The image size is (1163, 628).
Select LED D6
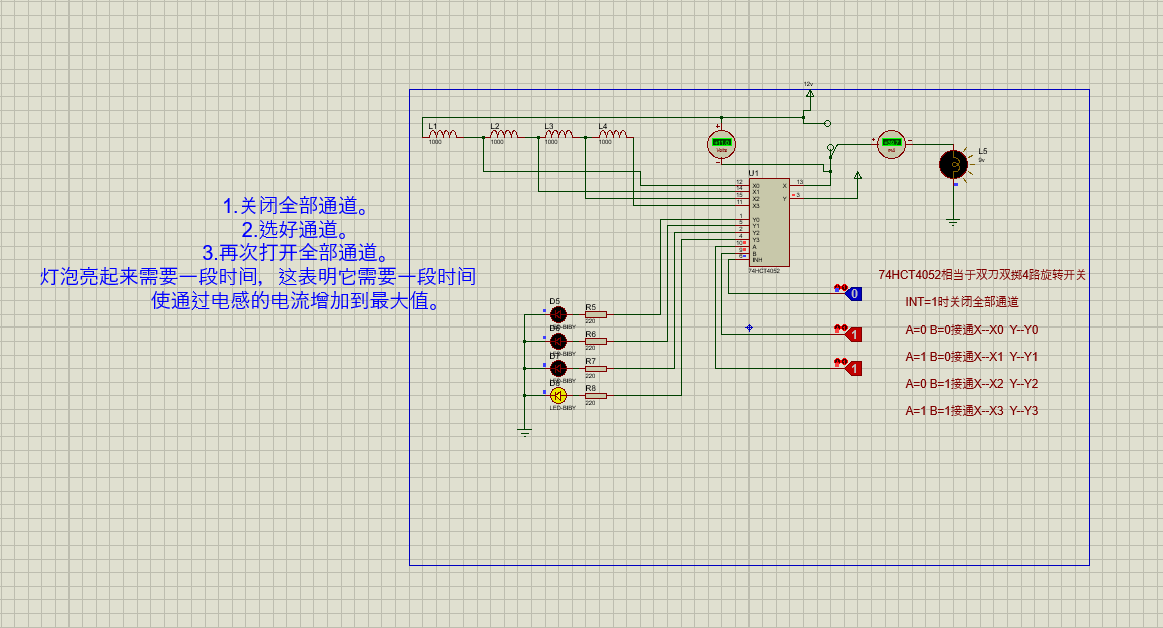click(x=559, y=341)
